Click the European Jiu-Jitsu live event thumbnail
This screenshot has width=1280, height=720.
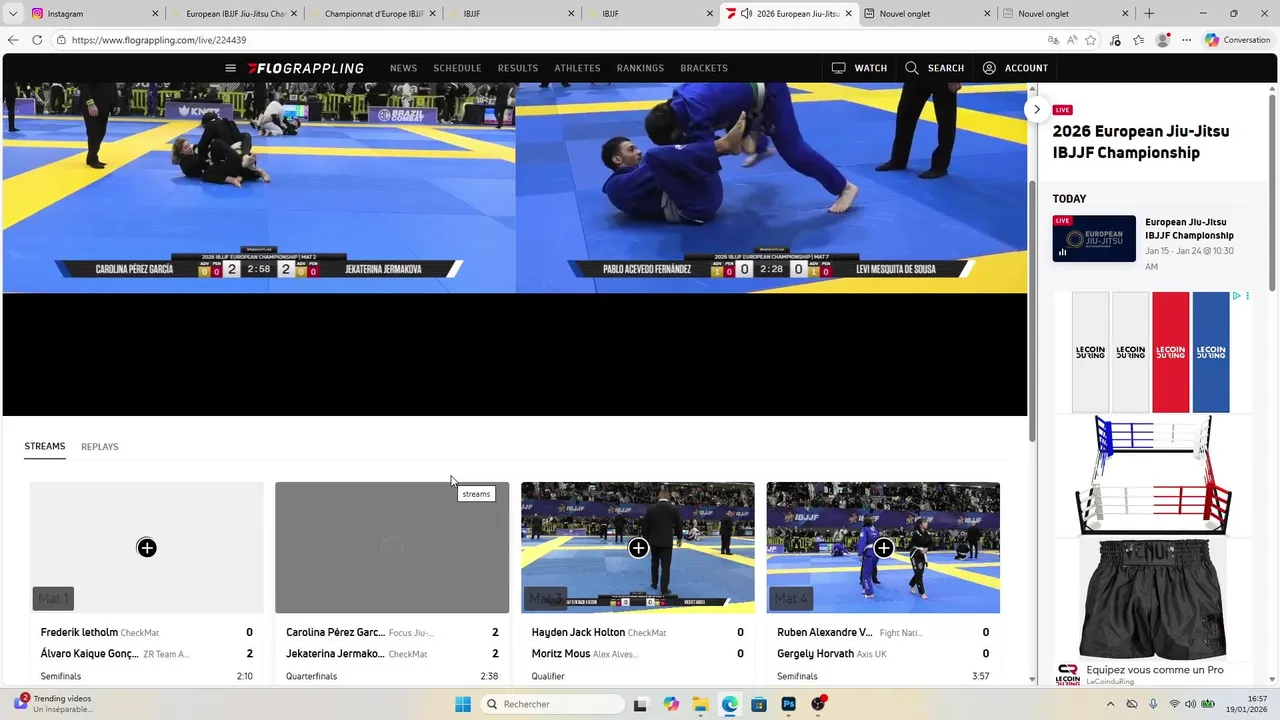pyautogui.click(x=1094, y=238)
